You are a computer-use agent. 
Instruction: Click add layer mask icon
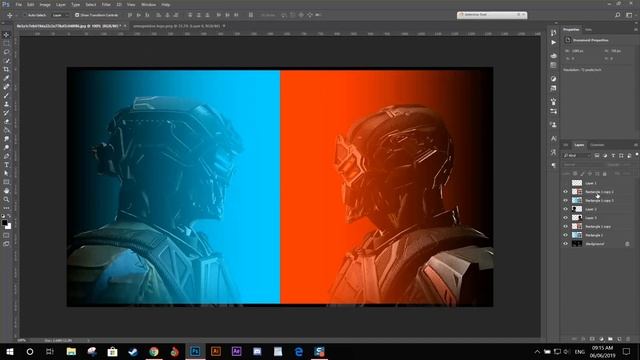(x=592, y=339)
